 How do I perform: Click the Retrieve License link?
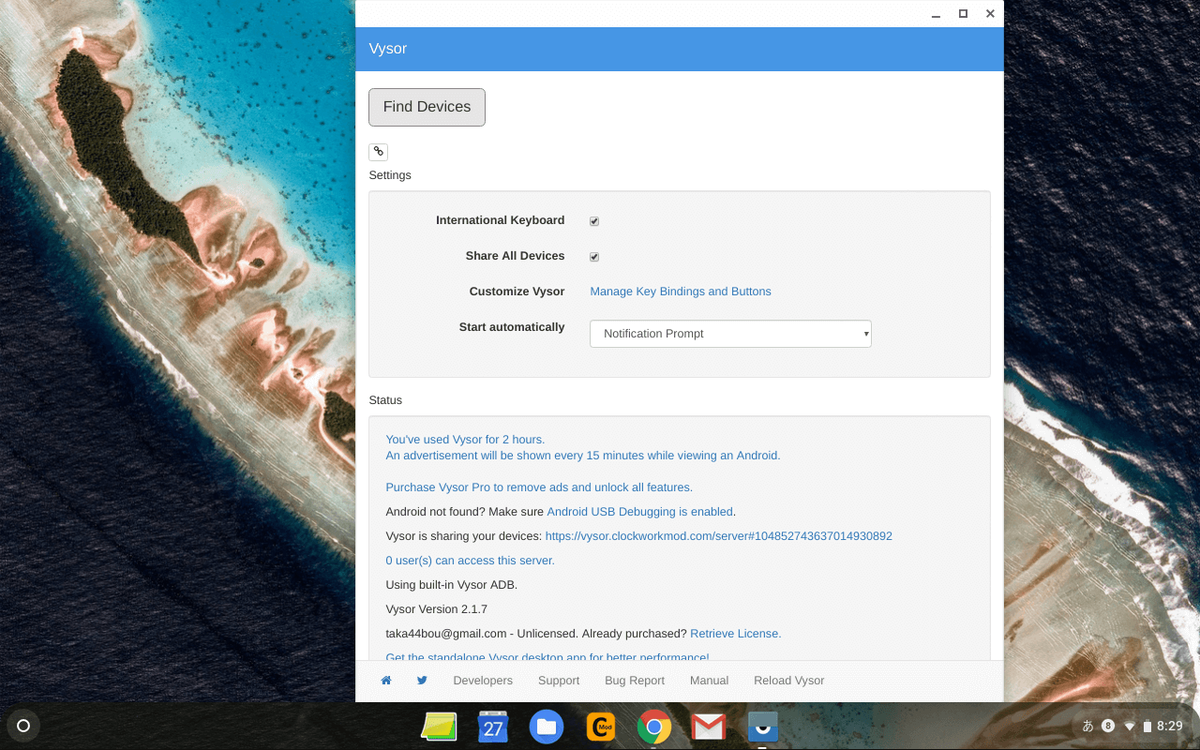(x=736, y=633)
